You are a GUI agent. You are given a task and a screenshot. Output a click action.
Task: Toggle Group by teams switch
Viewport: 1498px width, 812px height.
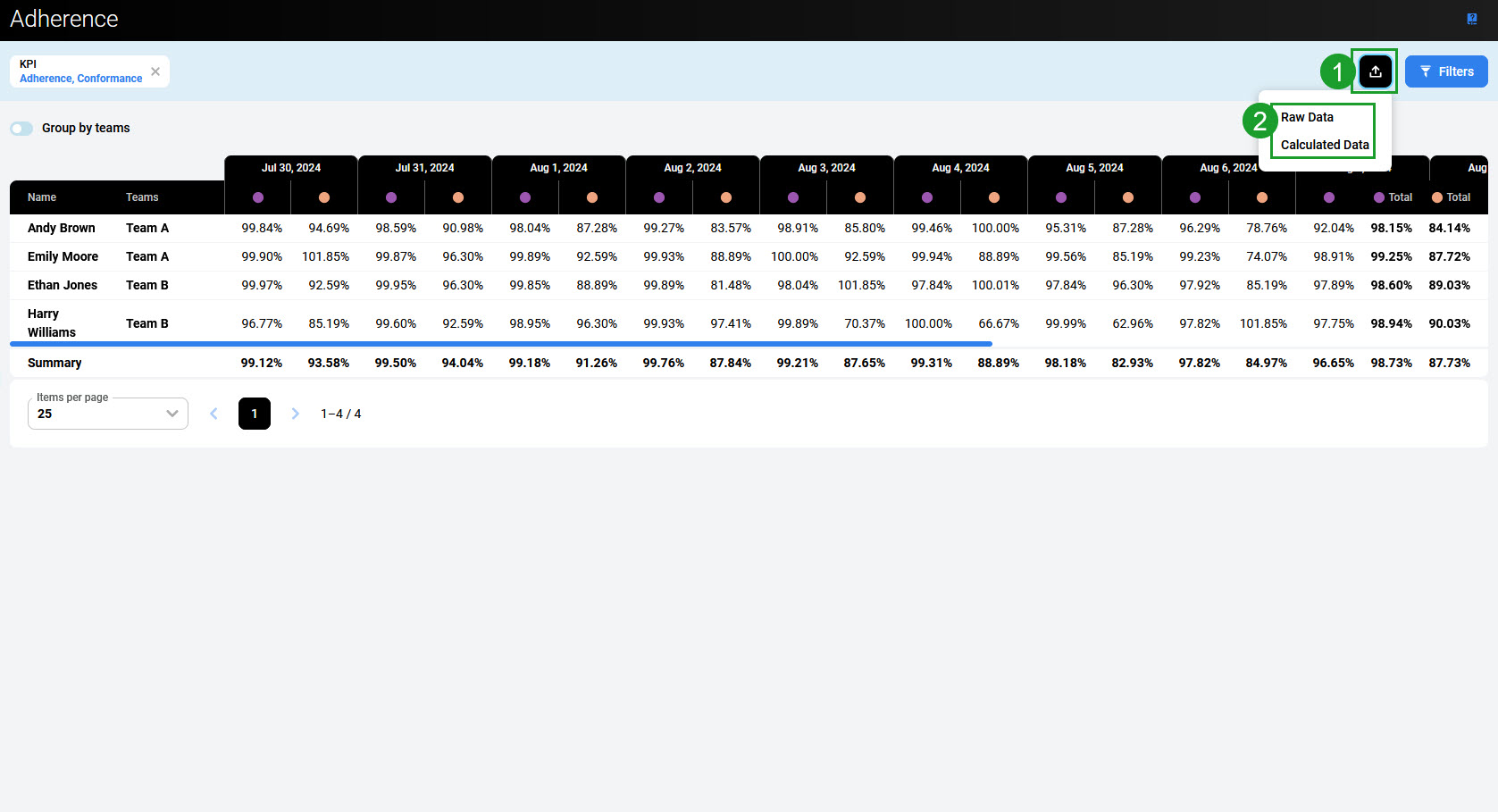(x=21, y=129)
